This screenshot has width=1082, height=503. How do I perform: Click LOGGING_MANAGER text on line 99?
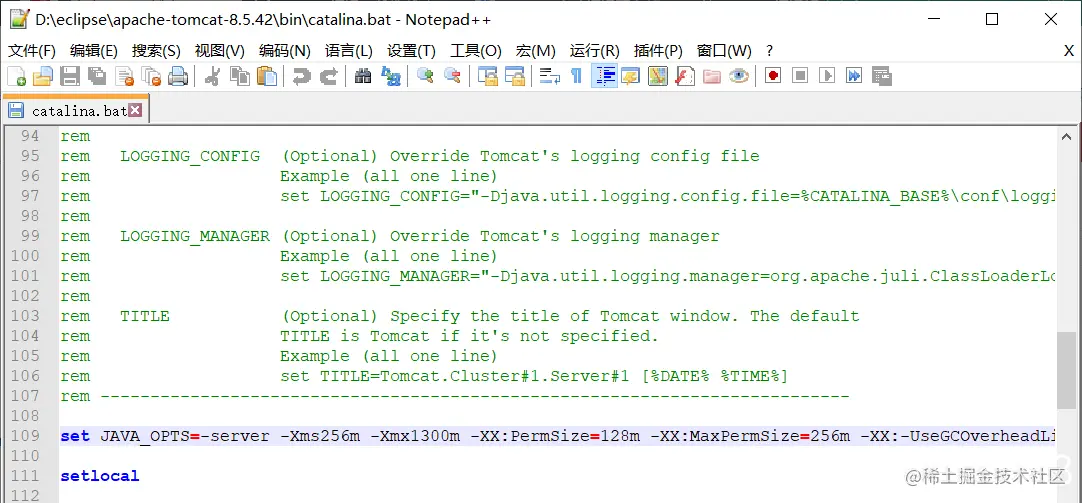click(x=195, y=236)
